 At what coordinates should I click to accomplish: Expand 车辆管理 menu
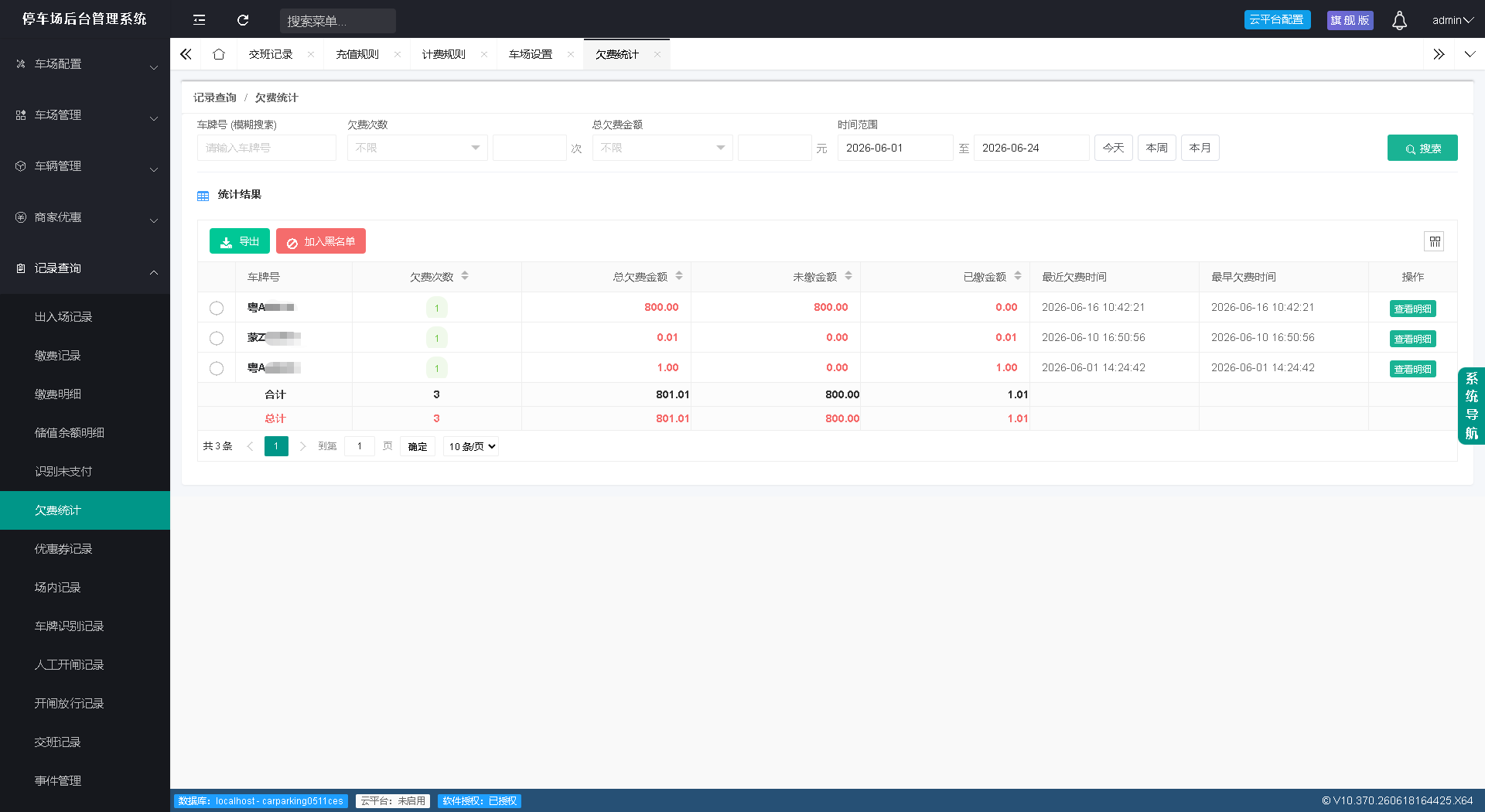pos(85,166)
